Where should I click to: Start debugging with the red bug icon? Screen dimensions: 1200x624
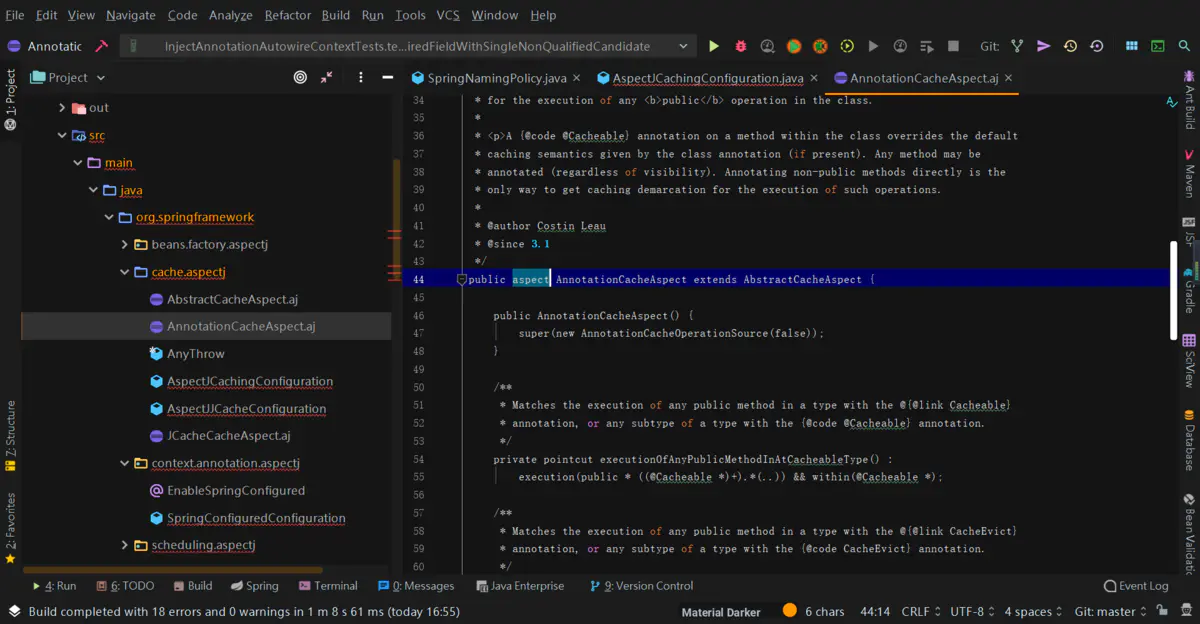tap(741, 46)
